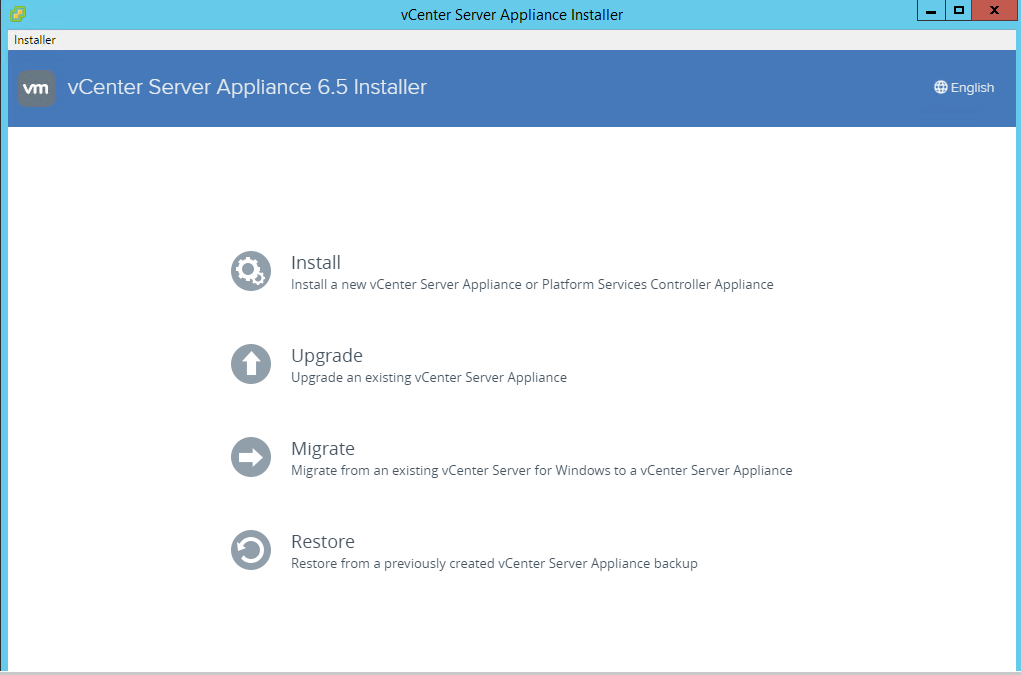1021x675 pixels.
Task: Click the Upgrade arrow icon
Action: coord(251,364)
